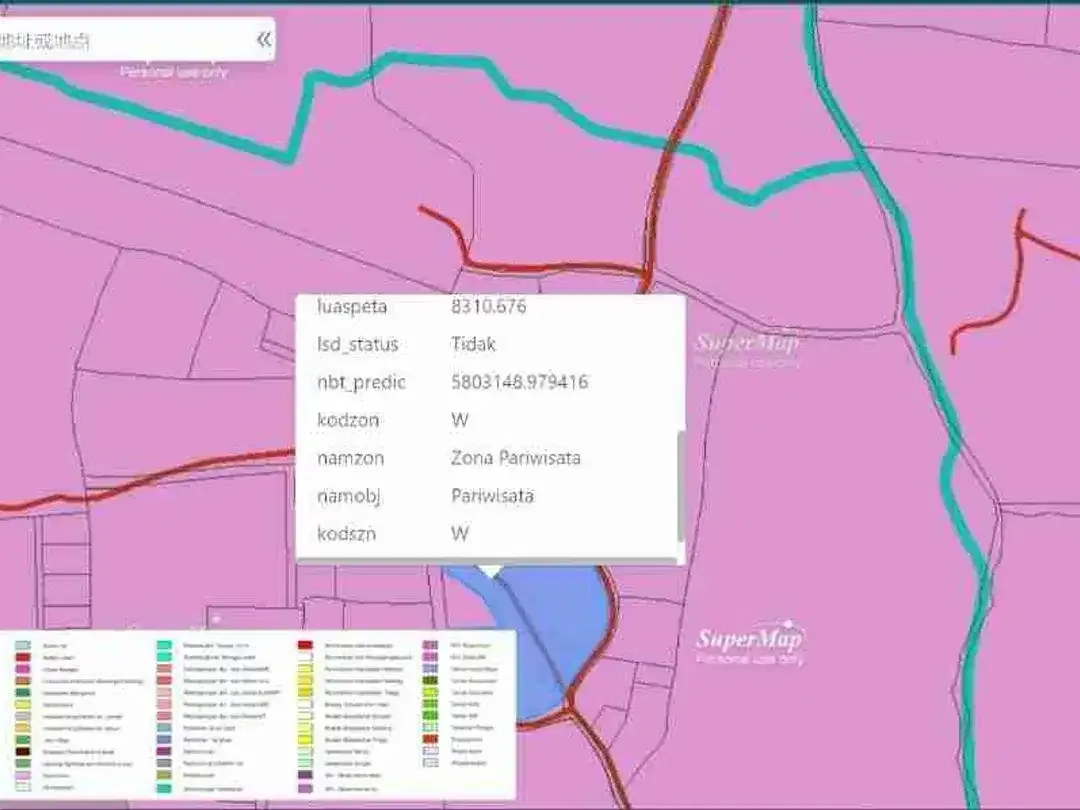Image resolution: width=1080 pixels, height=810 pixels.
Task: Select the nbt_predic field name
Action: (x=361, y=382)
